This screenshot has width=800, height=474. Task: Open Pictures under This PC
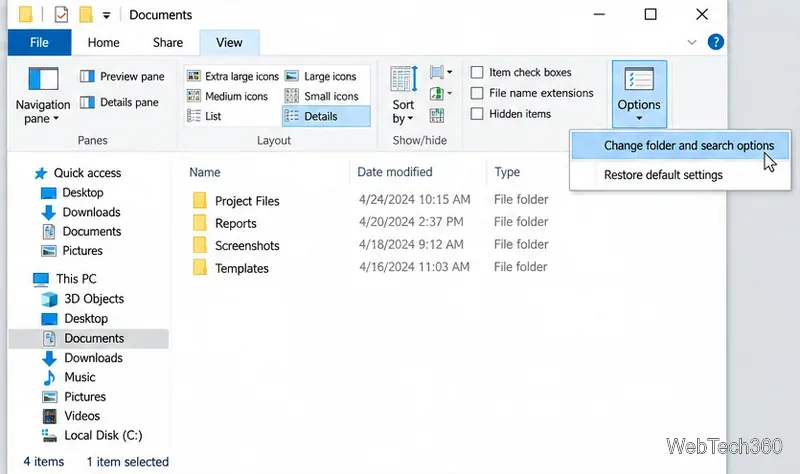point(74,397)
